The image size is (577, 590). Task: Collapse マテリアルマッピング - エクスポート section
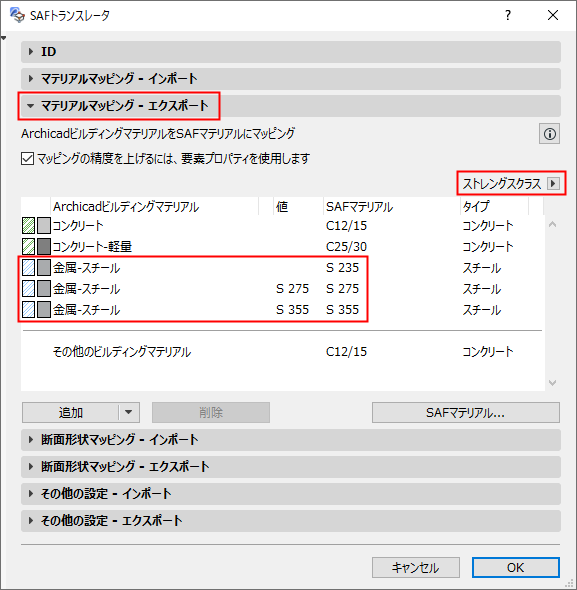tap(291, 106)
